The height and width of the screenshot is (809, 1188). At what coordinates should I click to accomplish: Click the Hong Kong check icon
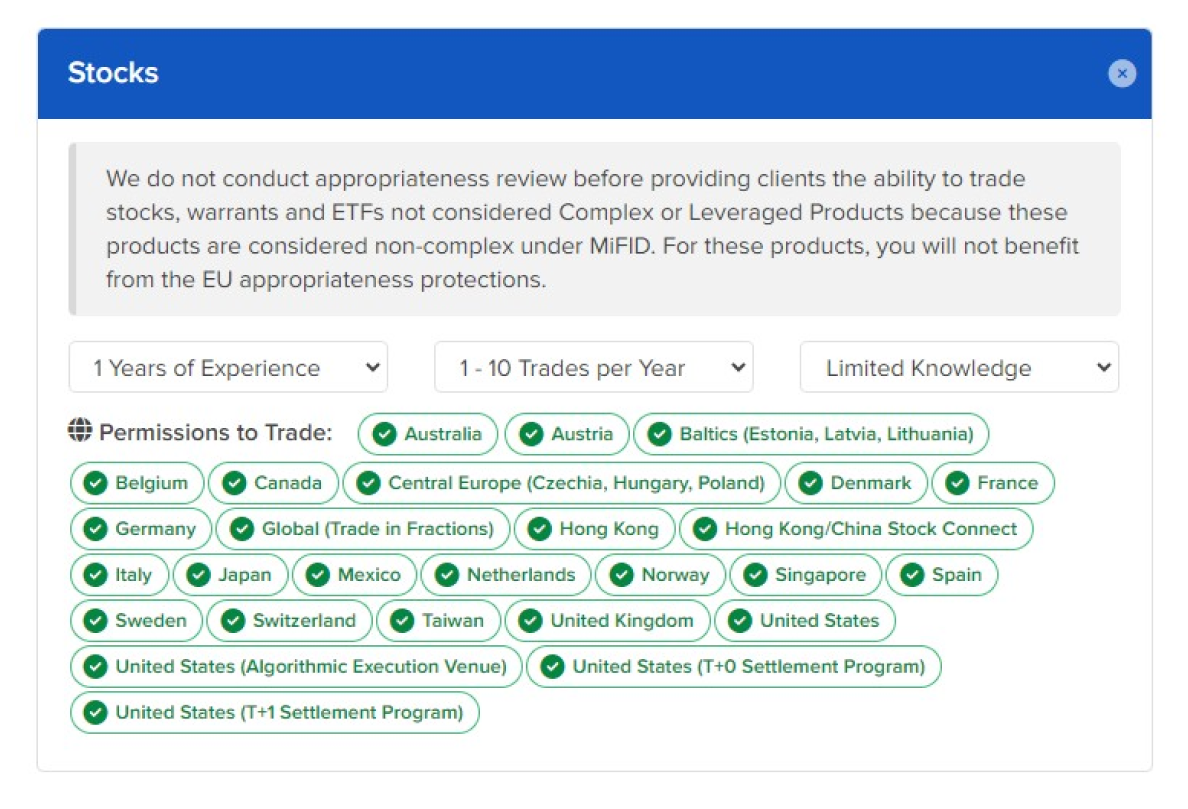click(539, 529)
